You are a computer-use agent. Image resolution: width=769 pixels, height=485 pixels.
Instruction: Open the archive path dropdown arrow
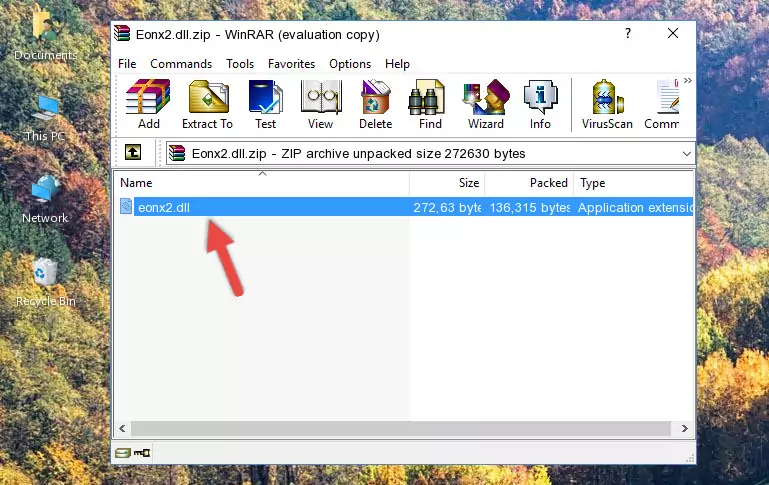pos(687,154)
